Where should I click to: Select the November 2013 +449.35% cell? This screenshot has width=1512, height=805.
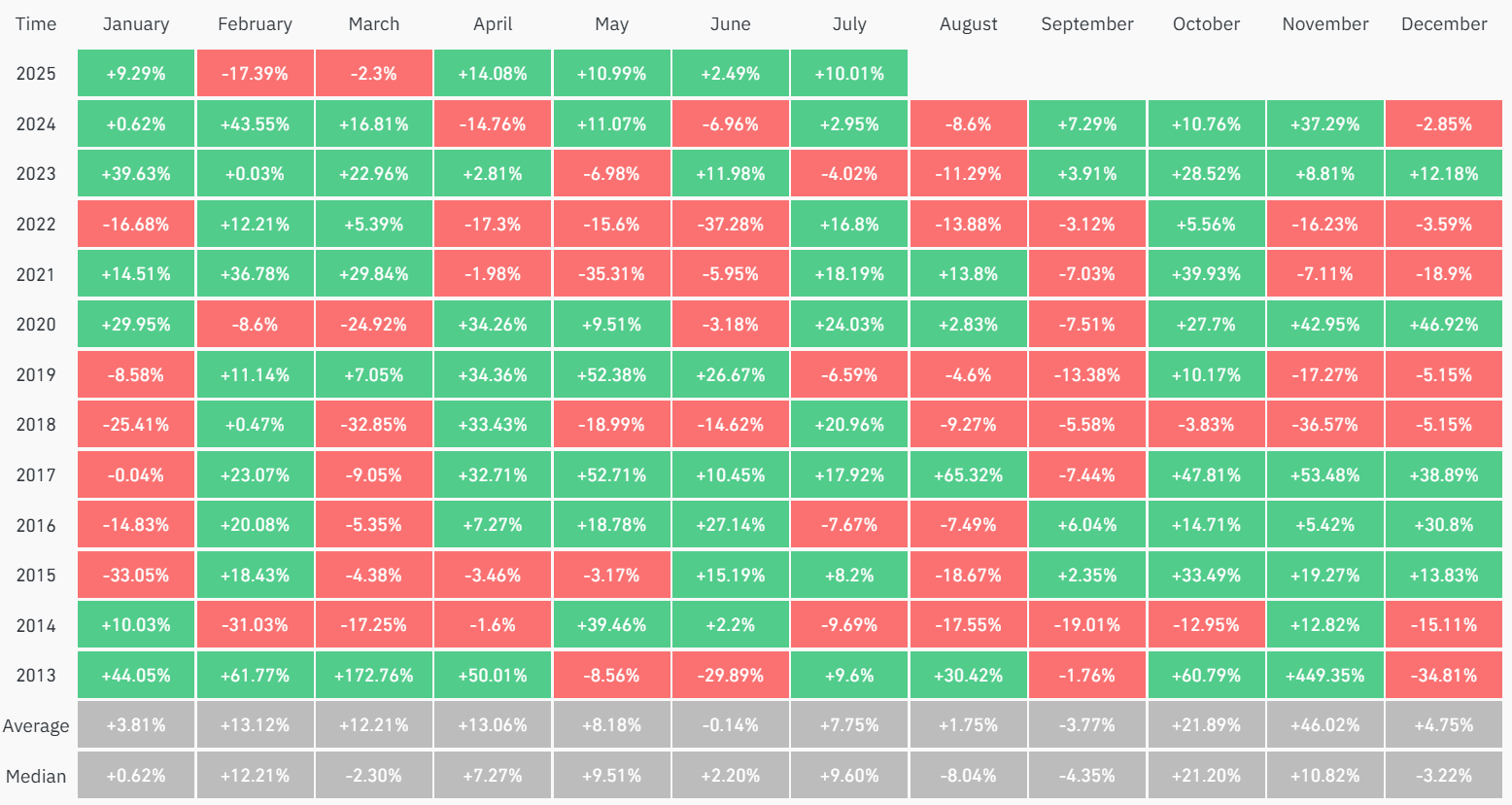coord(1325,676)
